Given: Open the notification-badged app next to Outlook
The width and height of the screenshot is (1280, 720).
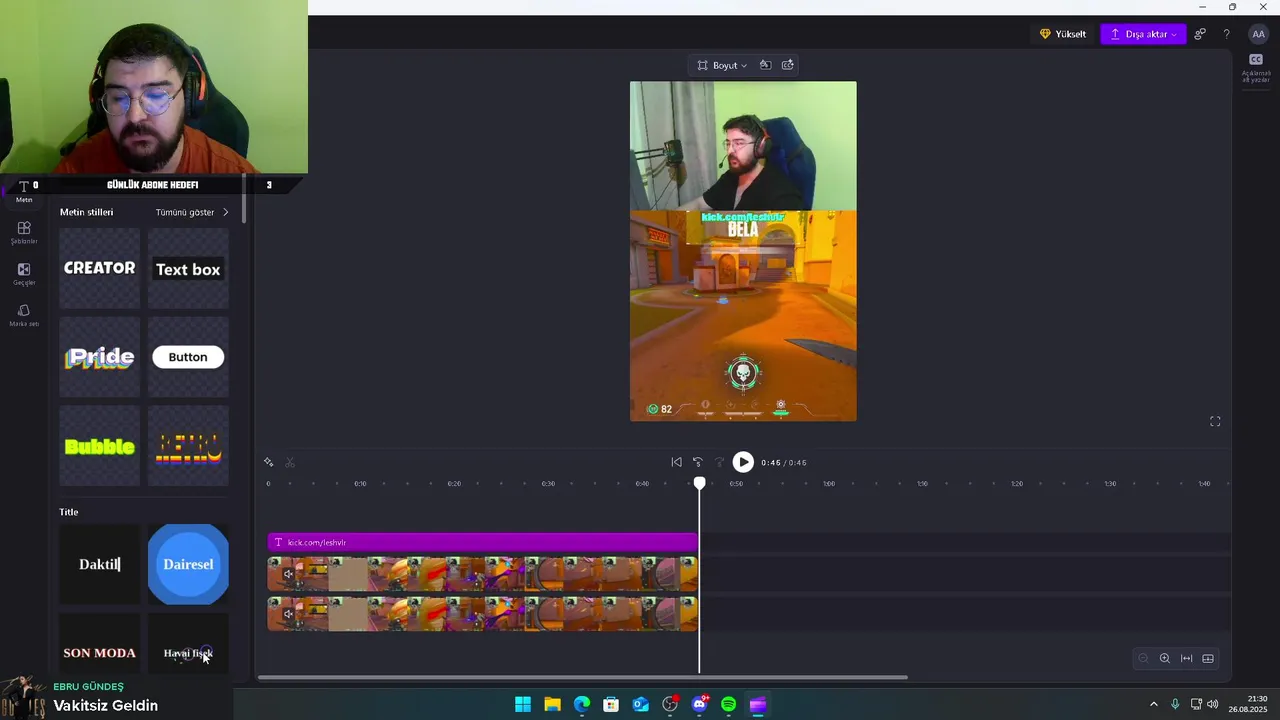Looking at the screenshot, I should 670,705.
